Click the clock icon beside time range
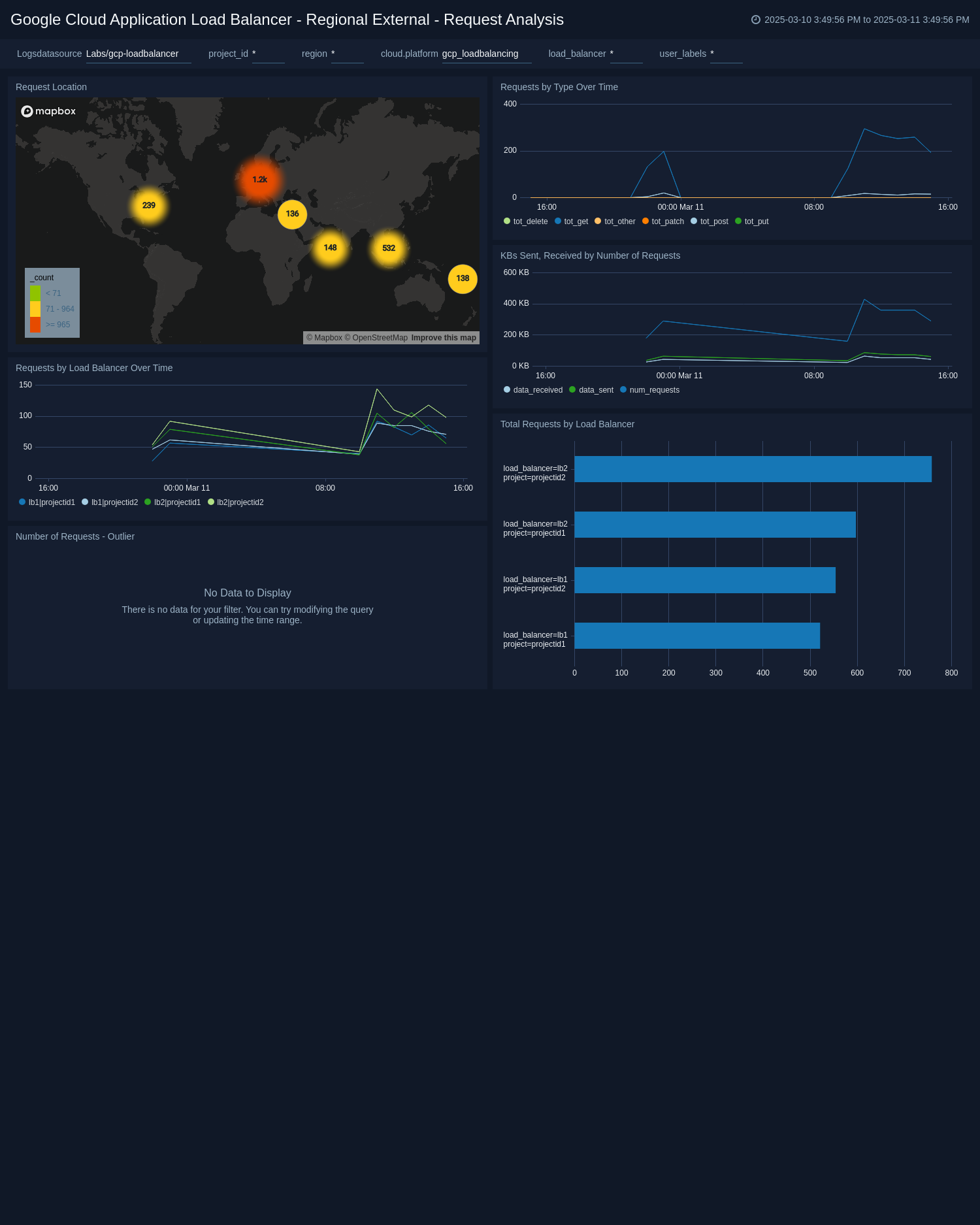The image size is (980, 1225). tap(756, 20)
